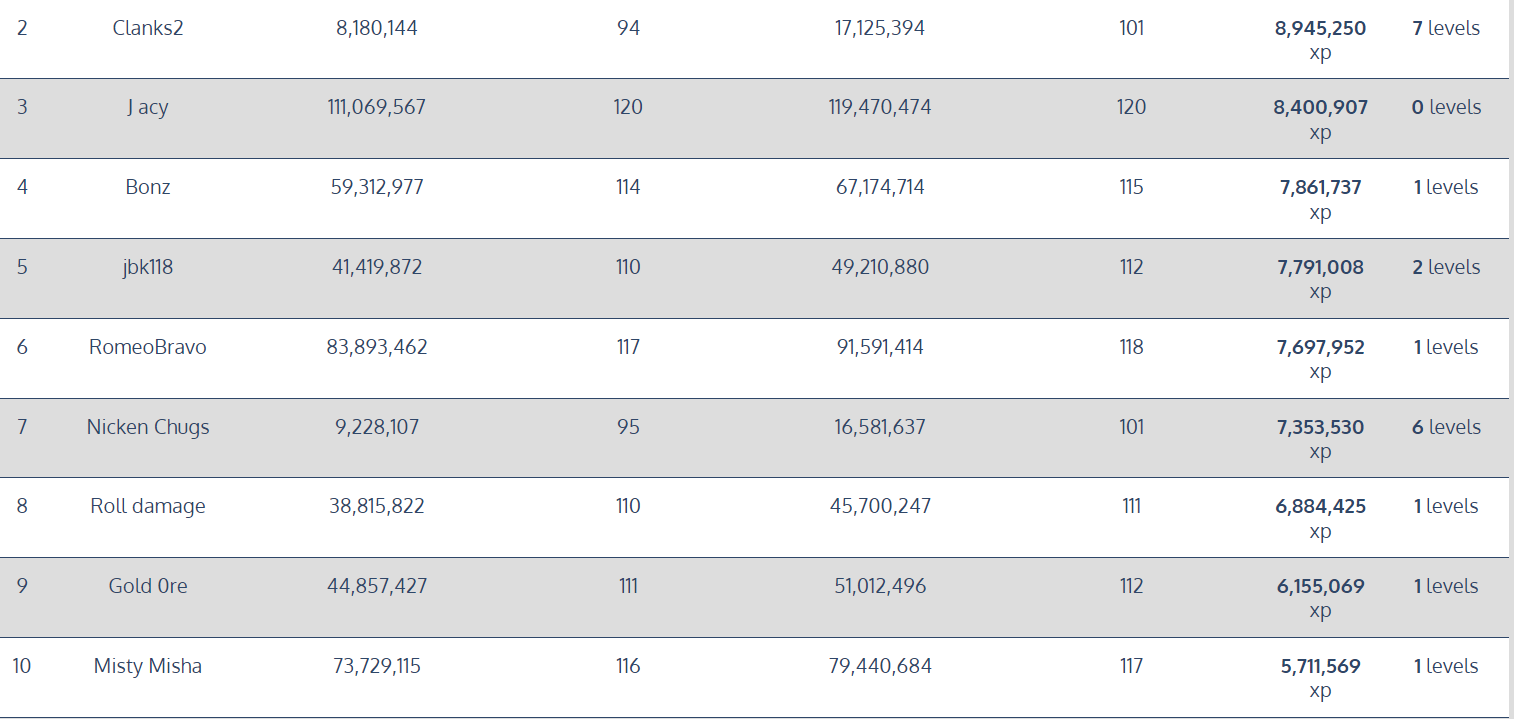
Task: Click Clanks2's 7 levels gained cell
Action: point(1445,28)
